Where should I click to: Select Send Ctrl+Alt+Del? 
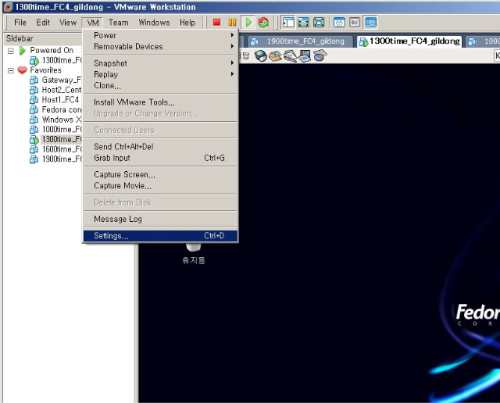[x=160, y=147]
